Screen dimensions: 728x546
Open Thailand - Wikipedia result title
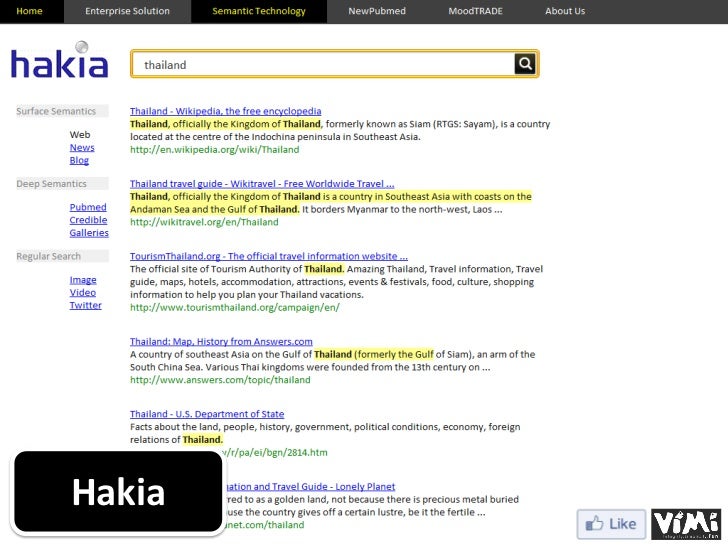225,111
